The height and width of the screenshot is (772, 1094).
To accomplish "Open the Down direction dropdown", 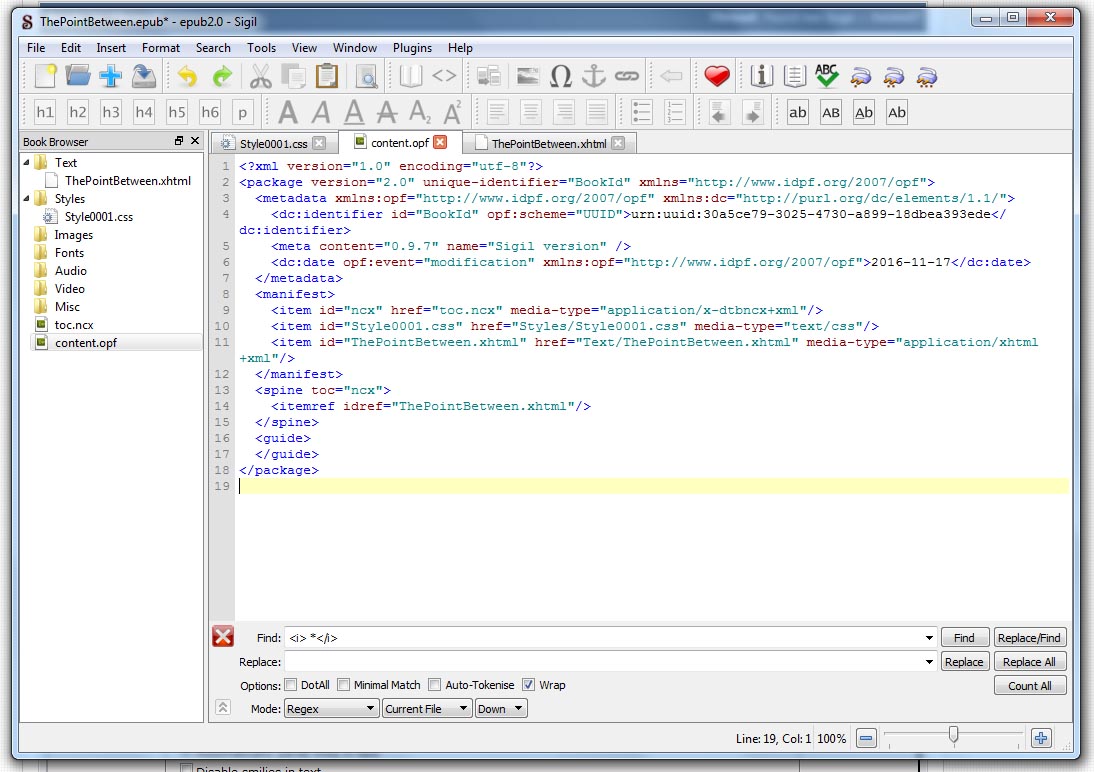I will pyautogui.click(x=501, y=709).
